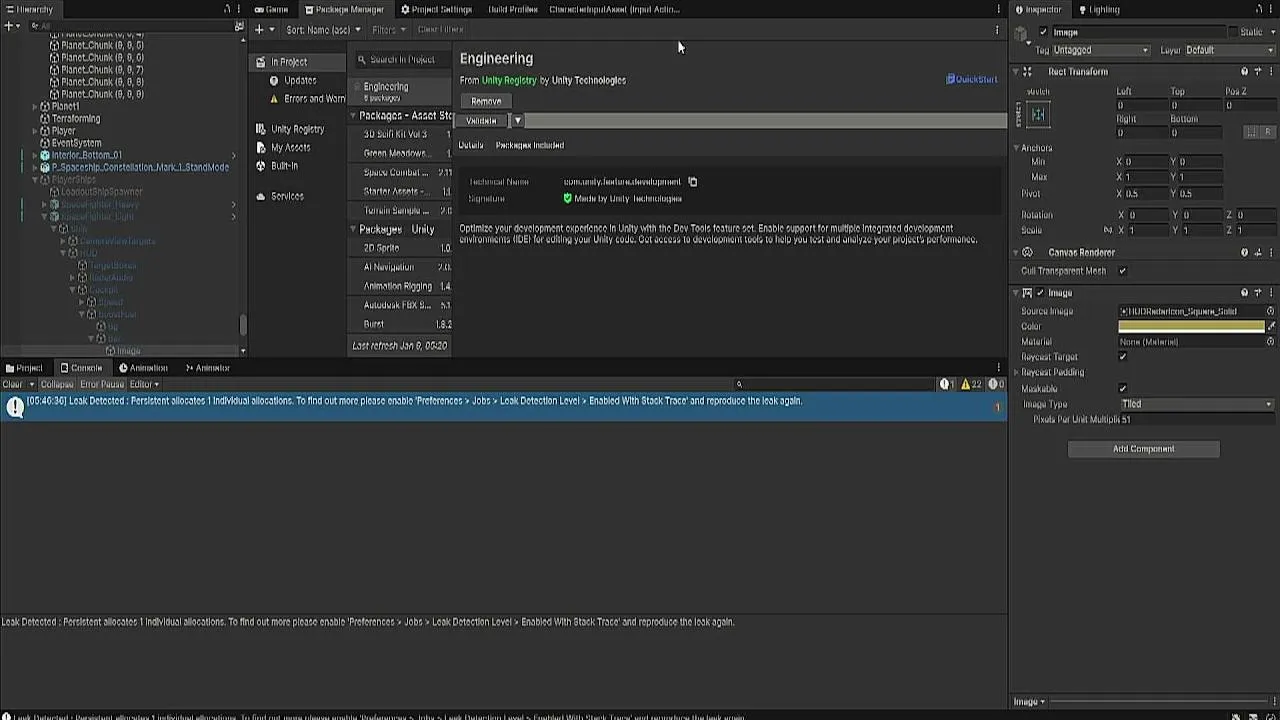Click the yellow Color swatch field
This screenshot has height=720, width=1280.
[1191, 326]
